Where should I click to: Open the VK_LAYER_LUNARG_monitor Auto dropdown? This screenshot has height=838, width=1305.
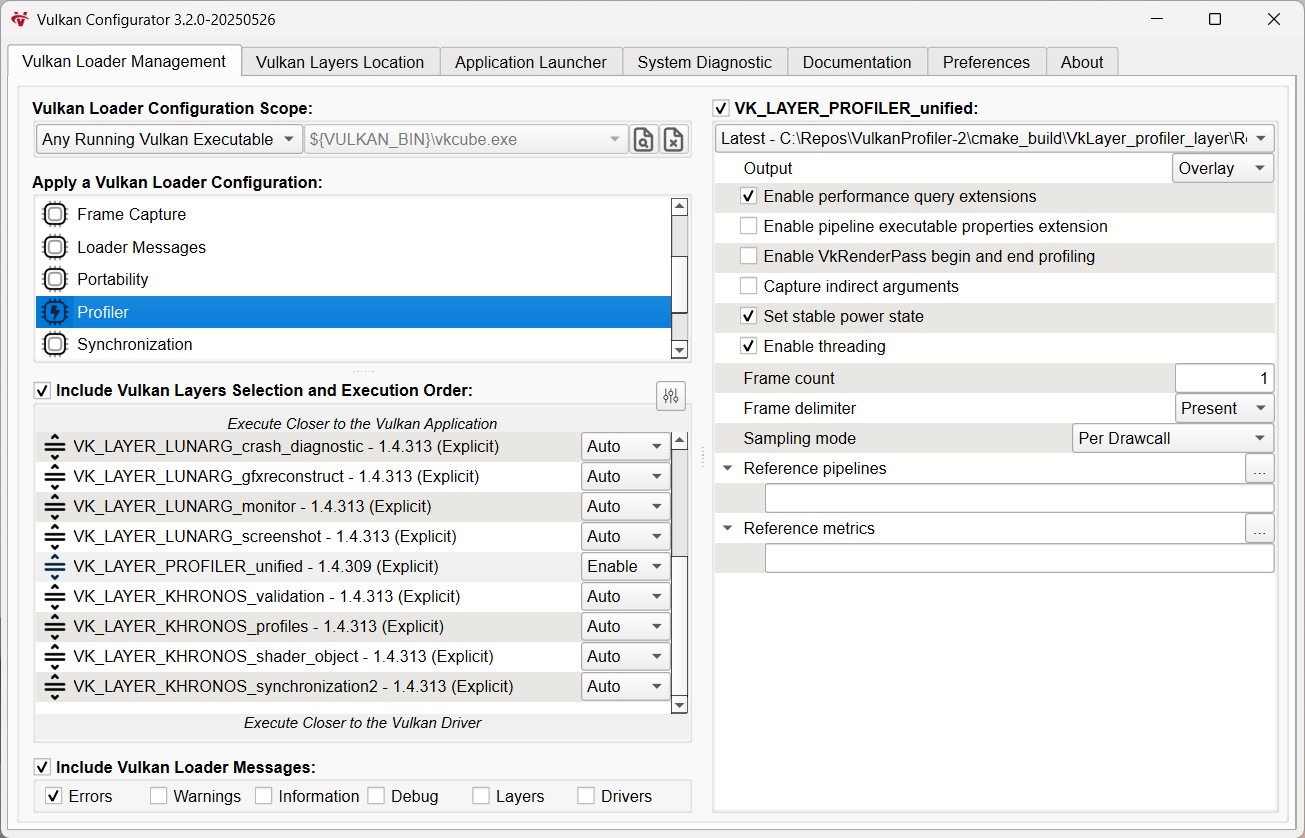pyautogui.click(x=626, y=506)
